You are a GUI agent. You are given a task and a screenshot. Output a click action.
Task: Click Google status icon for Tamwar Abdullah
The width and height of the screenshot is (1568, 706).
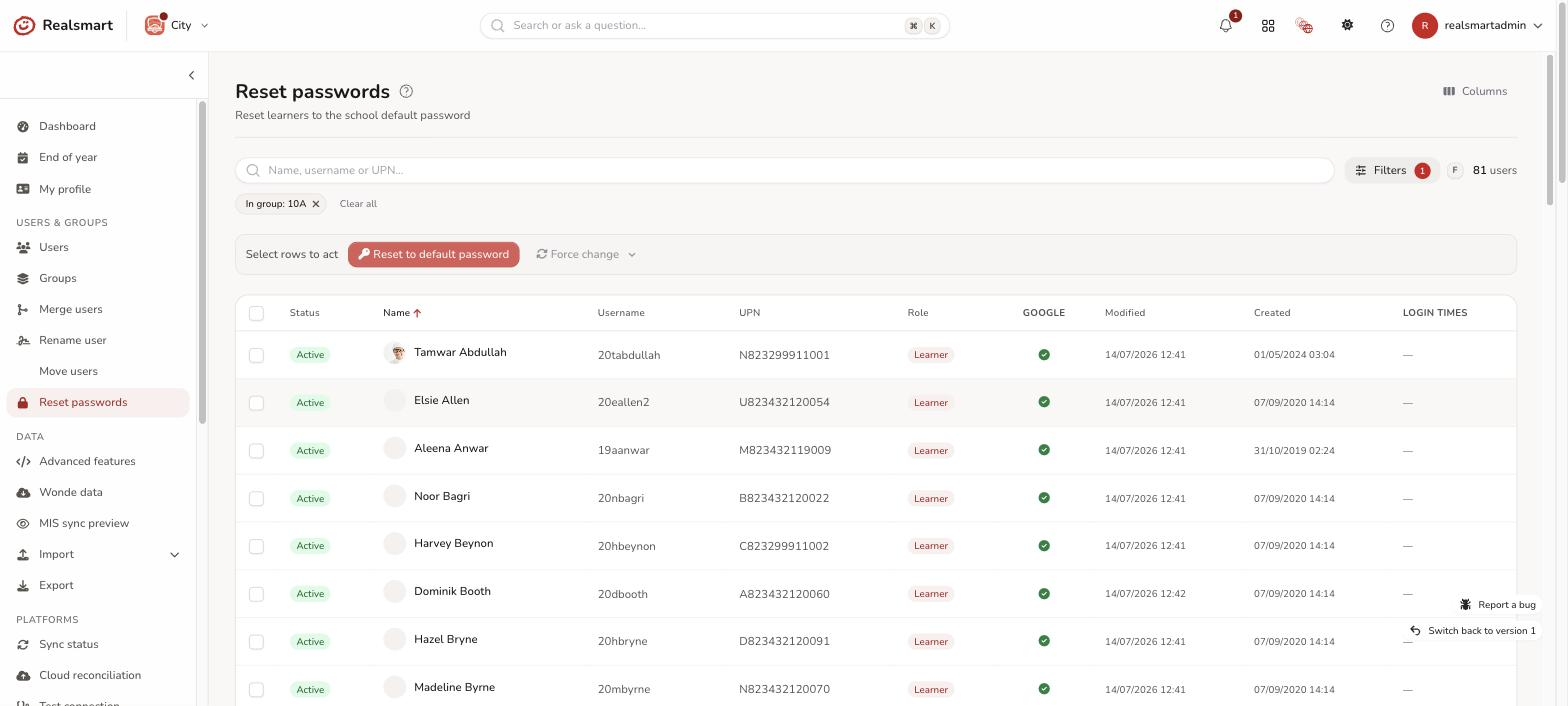pos(1044,355)
